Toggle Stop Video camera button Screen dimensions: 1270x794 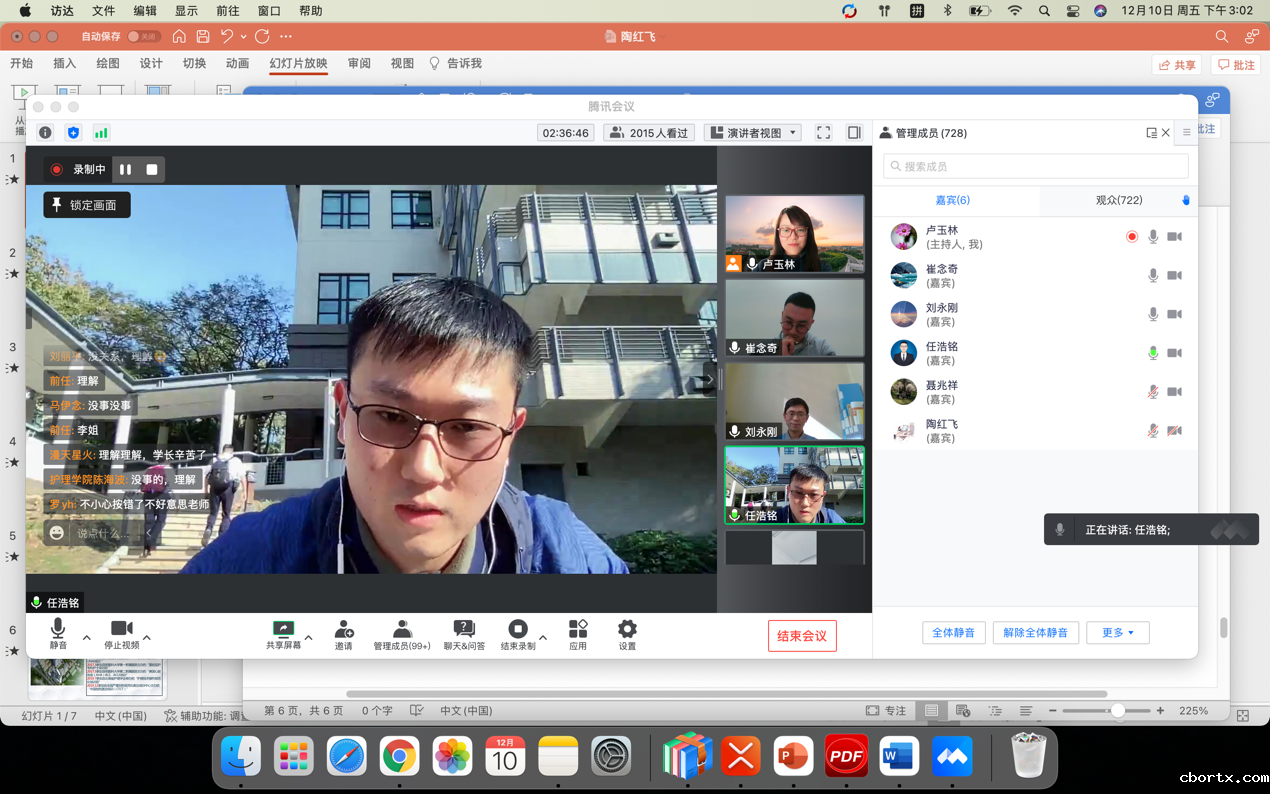121,630
